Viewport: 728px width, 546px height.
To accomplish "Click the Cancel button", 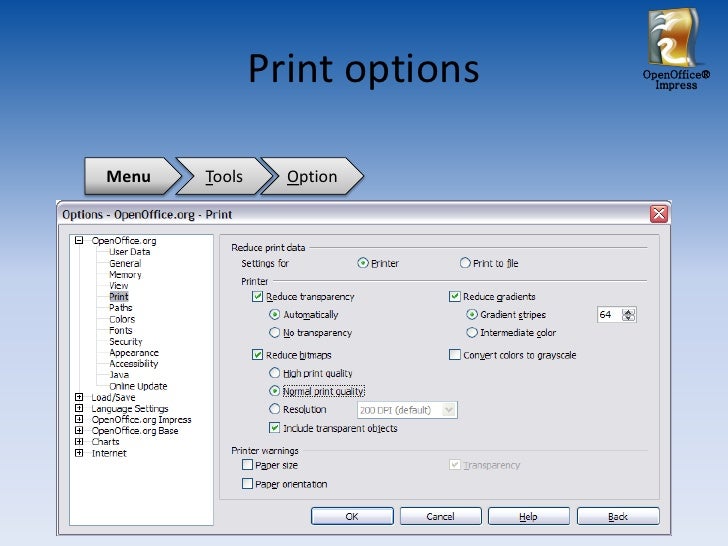I will 441,516.
